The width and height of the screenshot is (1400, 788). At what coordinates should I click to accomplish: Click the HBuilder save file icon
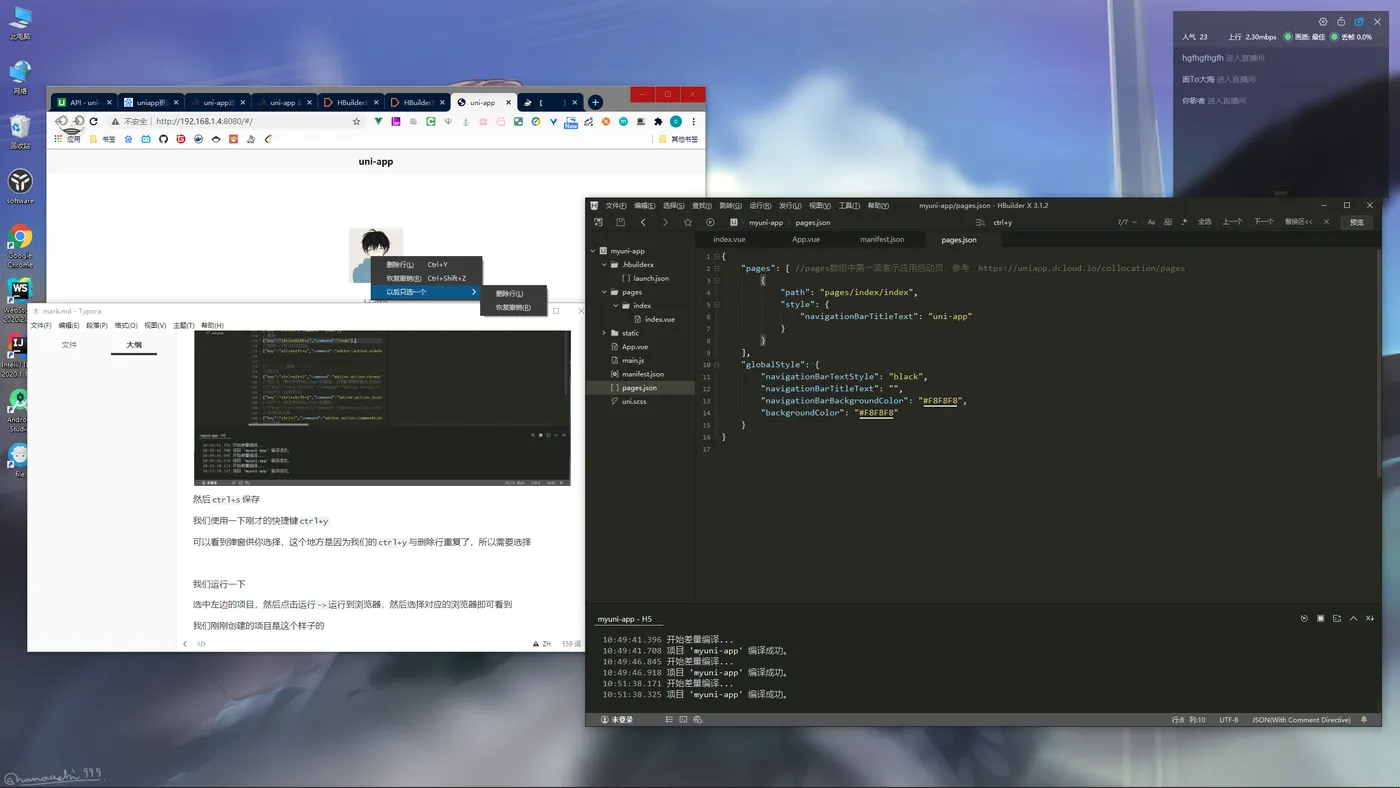tap(620, 222)
